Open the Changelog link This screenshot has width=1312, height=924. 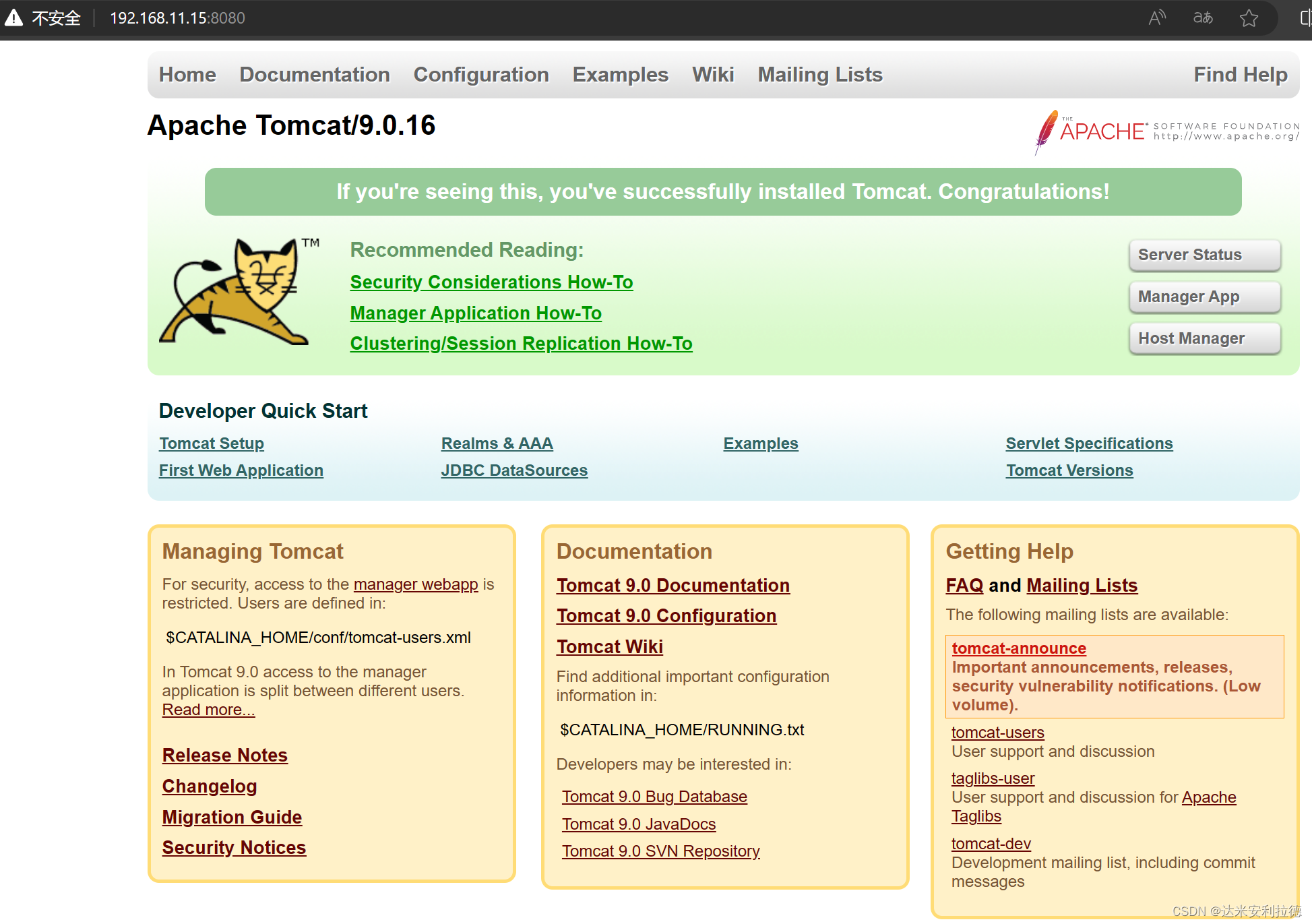click(210, 787)
